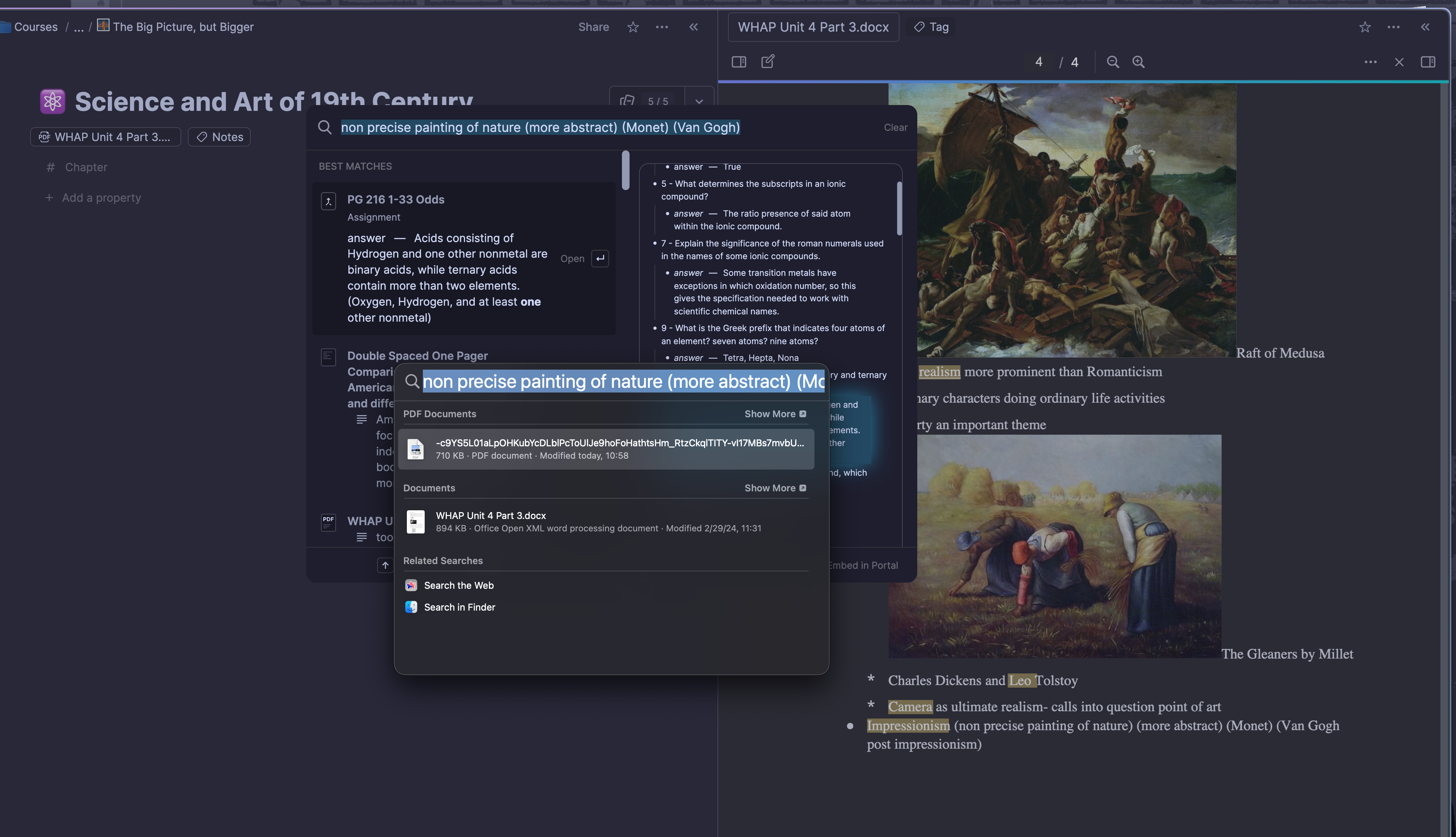Choose Search in Finder in Spotlight
Image resolution: width=1456 pixels, height=837 pixels.
click(x=460, y=607)
